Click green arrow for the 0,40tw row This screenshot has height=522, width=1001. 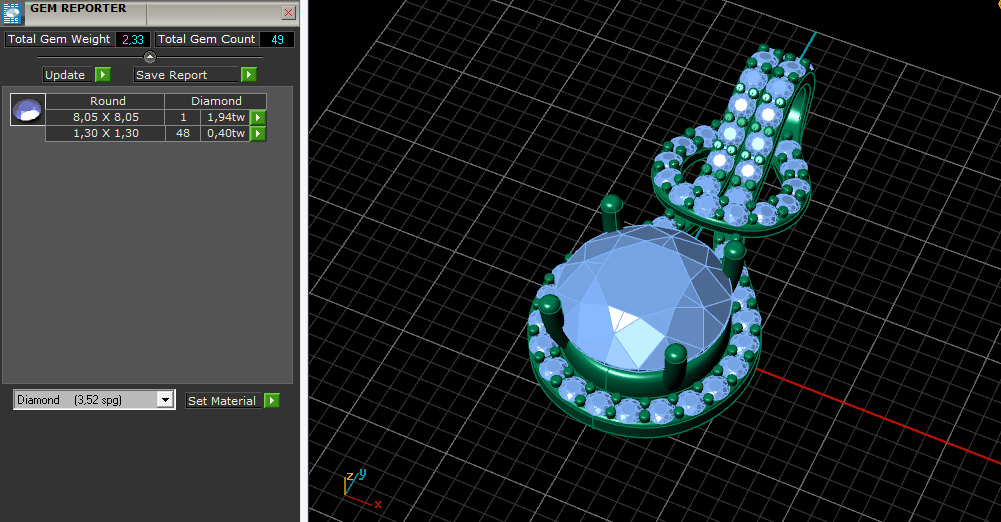click(258, 133)
